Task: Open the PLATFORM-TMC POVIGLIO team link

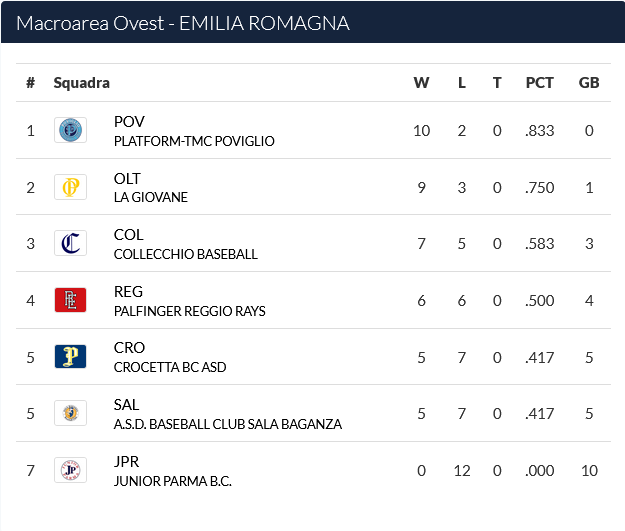Action: click(x=194, y=141)
